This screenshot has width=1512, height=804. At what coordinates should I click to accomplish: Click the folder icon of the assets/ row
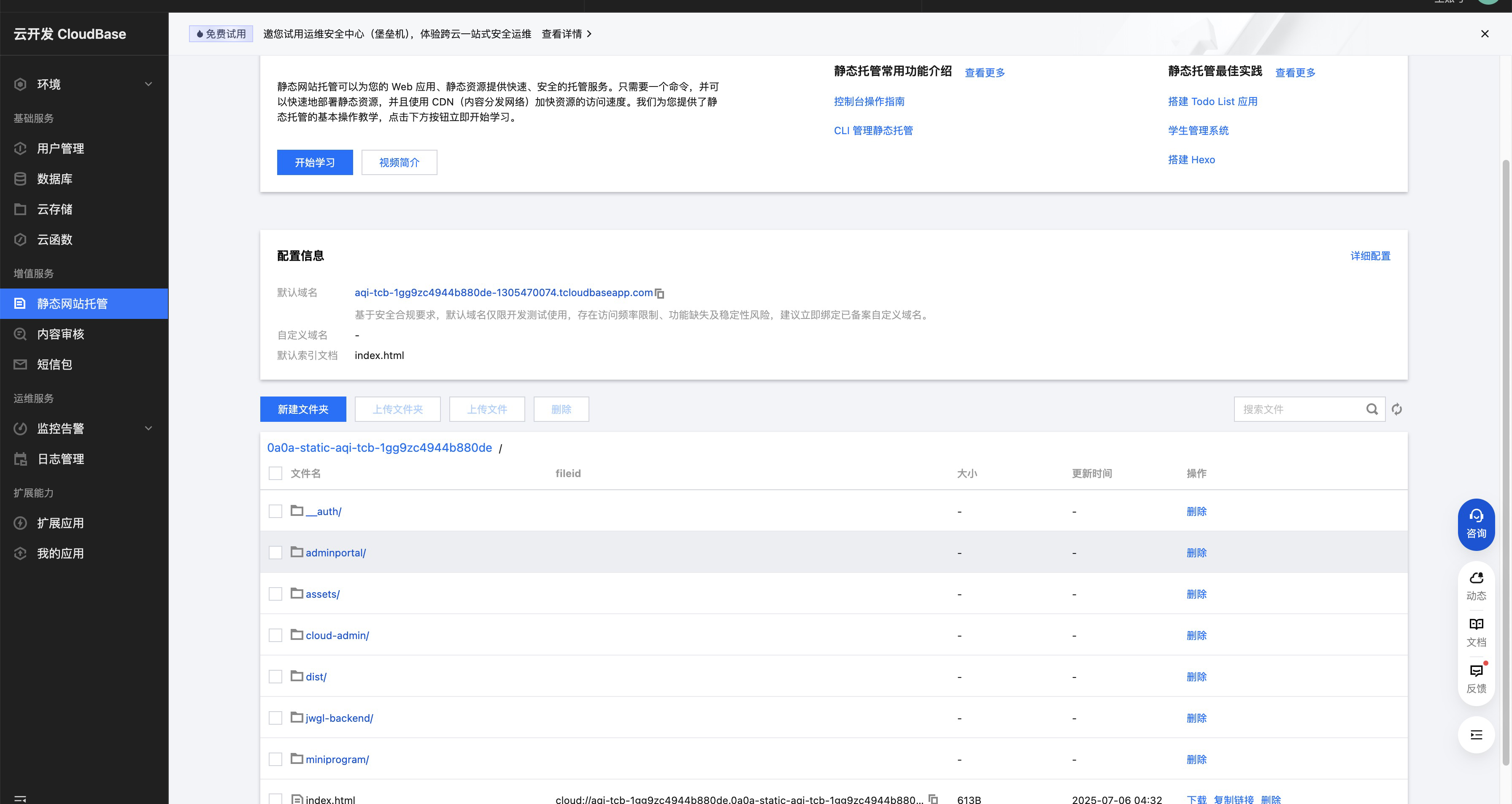pos(297,593)
